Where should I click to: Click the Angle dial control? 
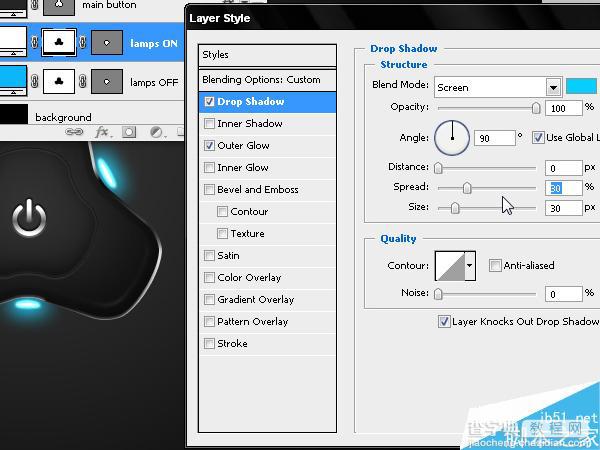[x=452, y=138]
